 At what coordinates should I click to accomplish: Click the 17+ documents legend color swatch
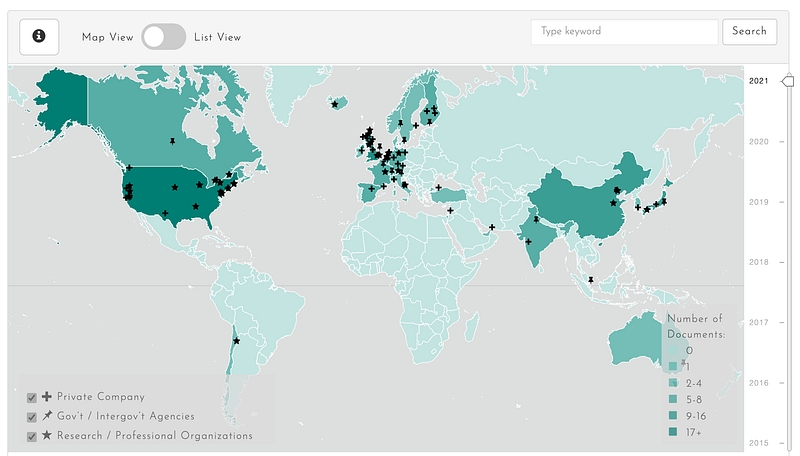point(672,430)
